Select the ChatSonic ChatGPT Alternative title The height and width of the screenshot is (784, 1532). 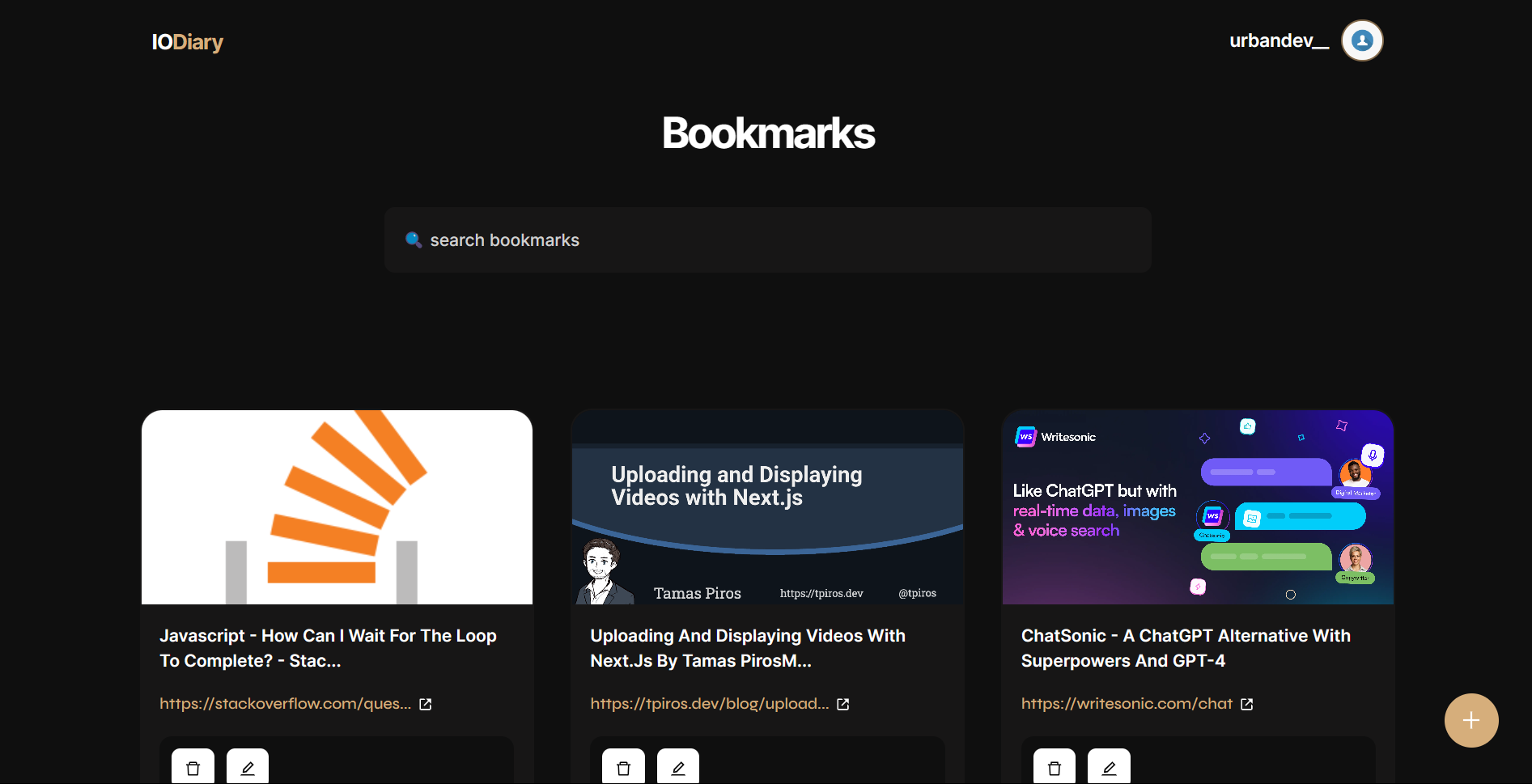1186,648
